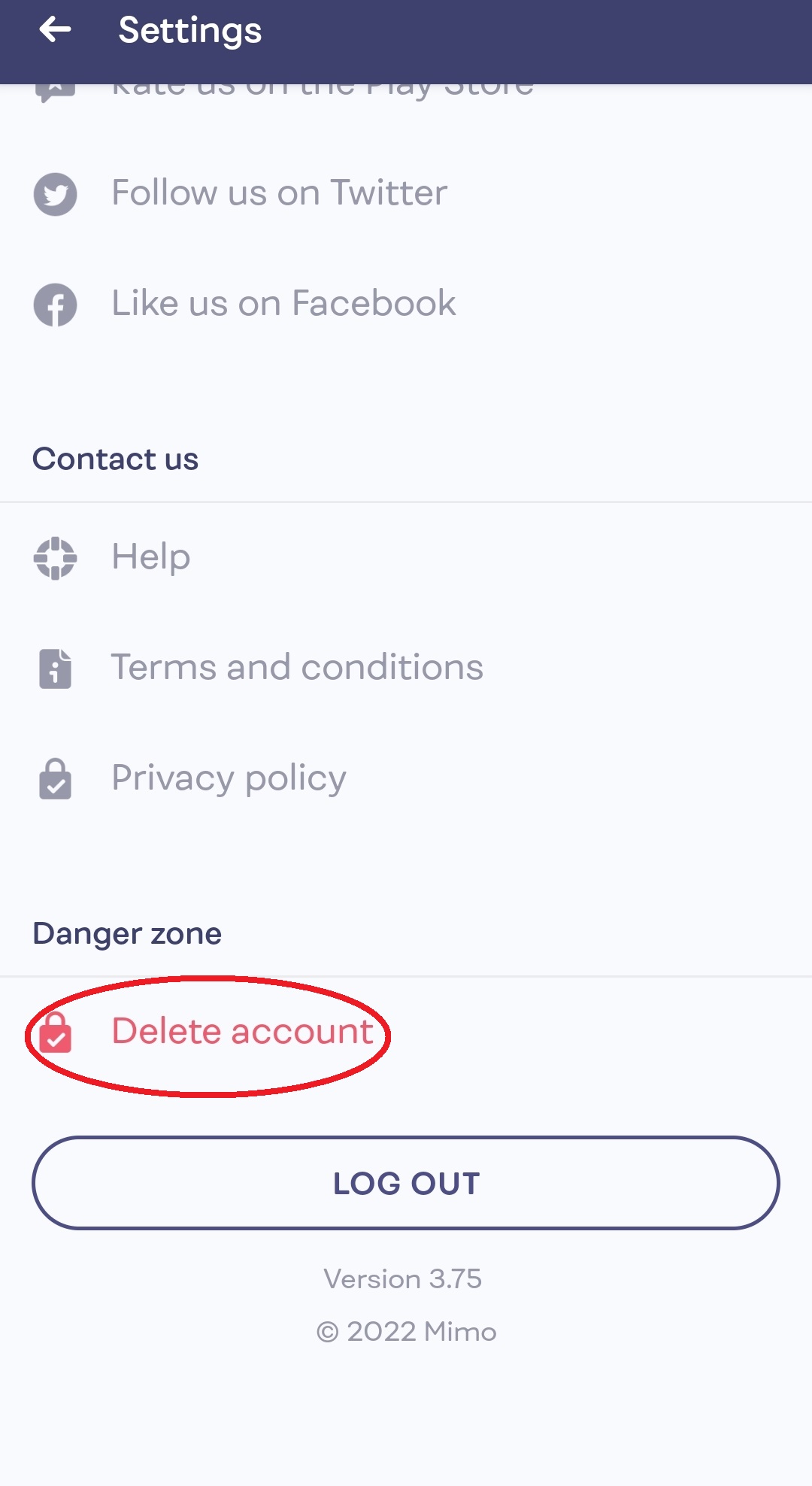Tap the partially hidden Play Store rating icon
The image size is (812, 1486).
click(x=55, y=92)
